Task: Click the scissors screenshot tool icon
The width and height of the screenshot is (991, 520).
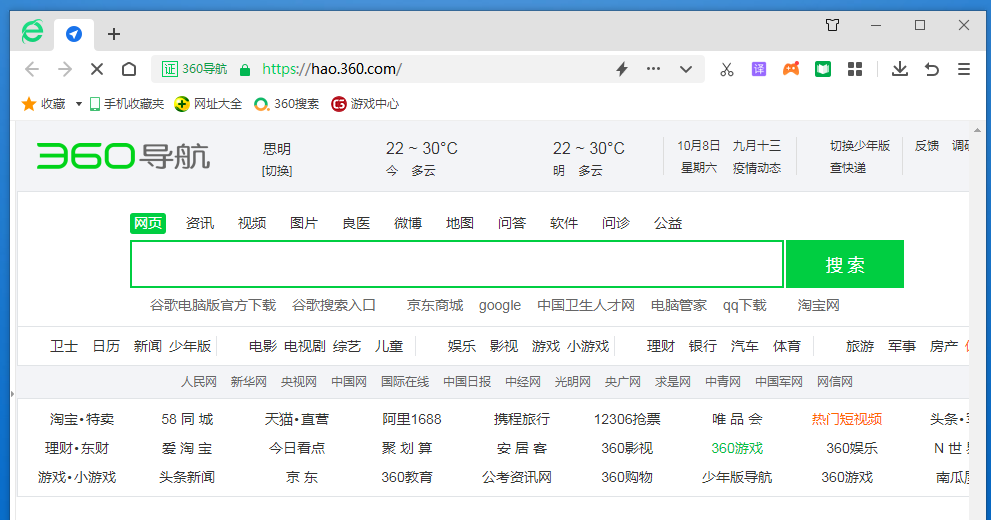Action: coord(727,69)
